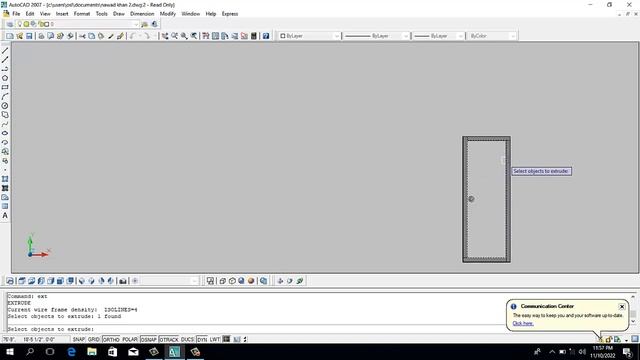Toggle GRID display in status bar

93,339
